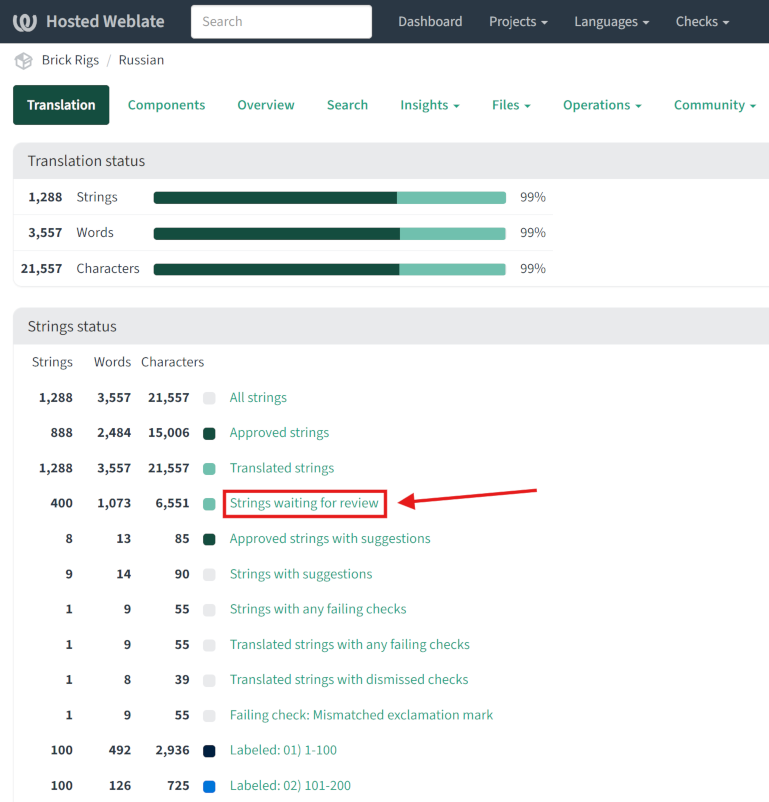Switch to the Components tab
Screen dimensions: 769x802
(166, 105)
